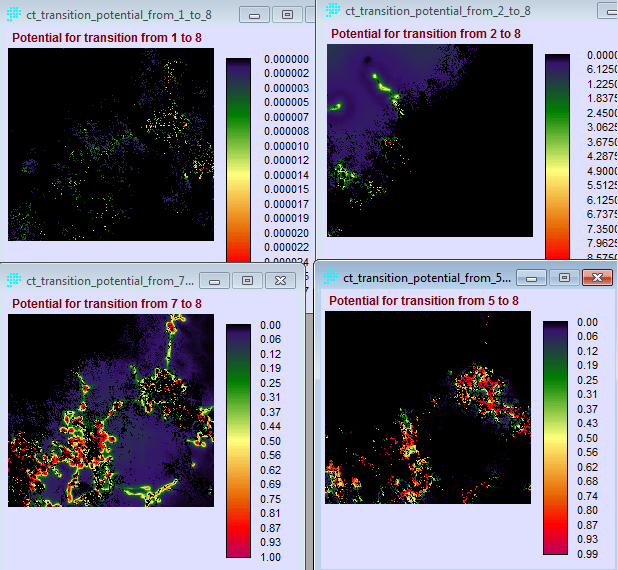
Task: Click the ct_transition_potential_from_5 window icon
Action: coord(330,276)
